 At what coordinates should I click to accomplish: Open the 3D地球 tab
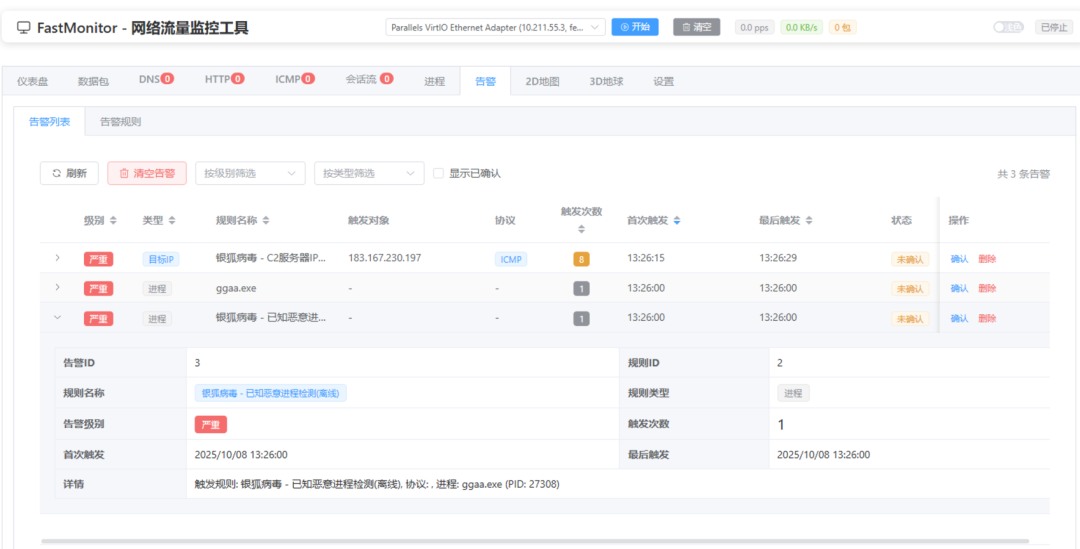tap(606, 81)
